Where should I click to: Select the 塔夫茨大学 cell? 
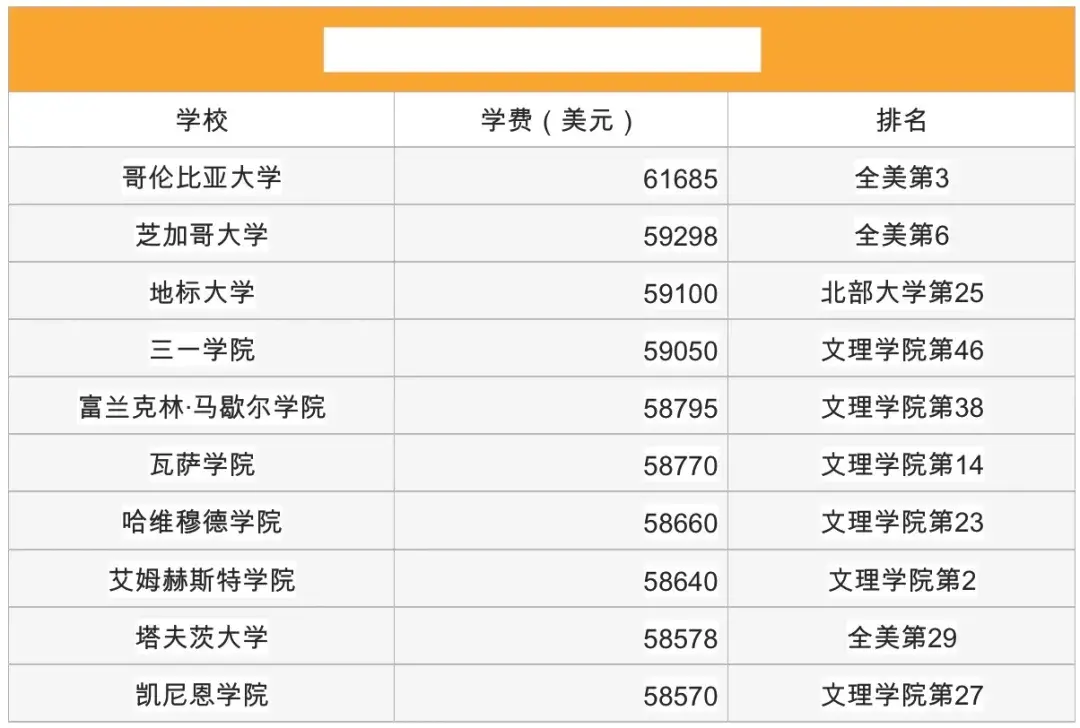click(x=201, y=636)
